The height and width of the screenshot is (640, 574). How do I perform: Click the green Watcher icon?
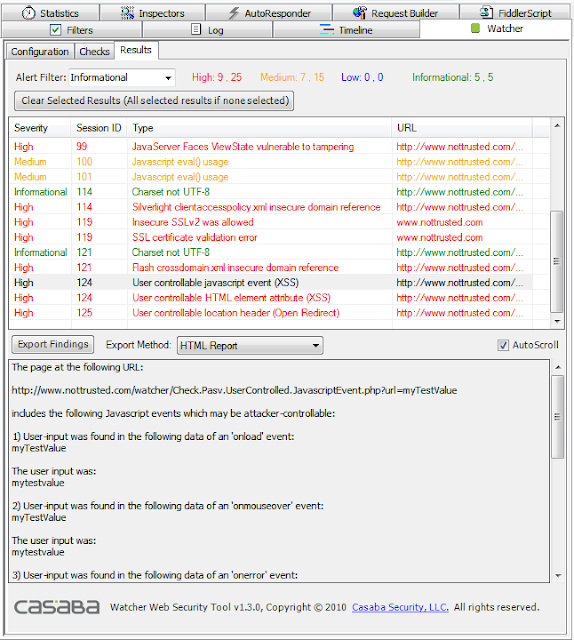pyautogui.click(x=475, y=28)
